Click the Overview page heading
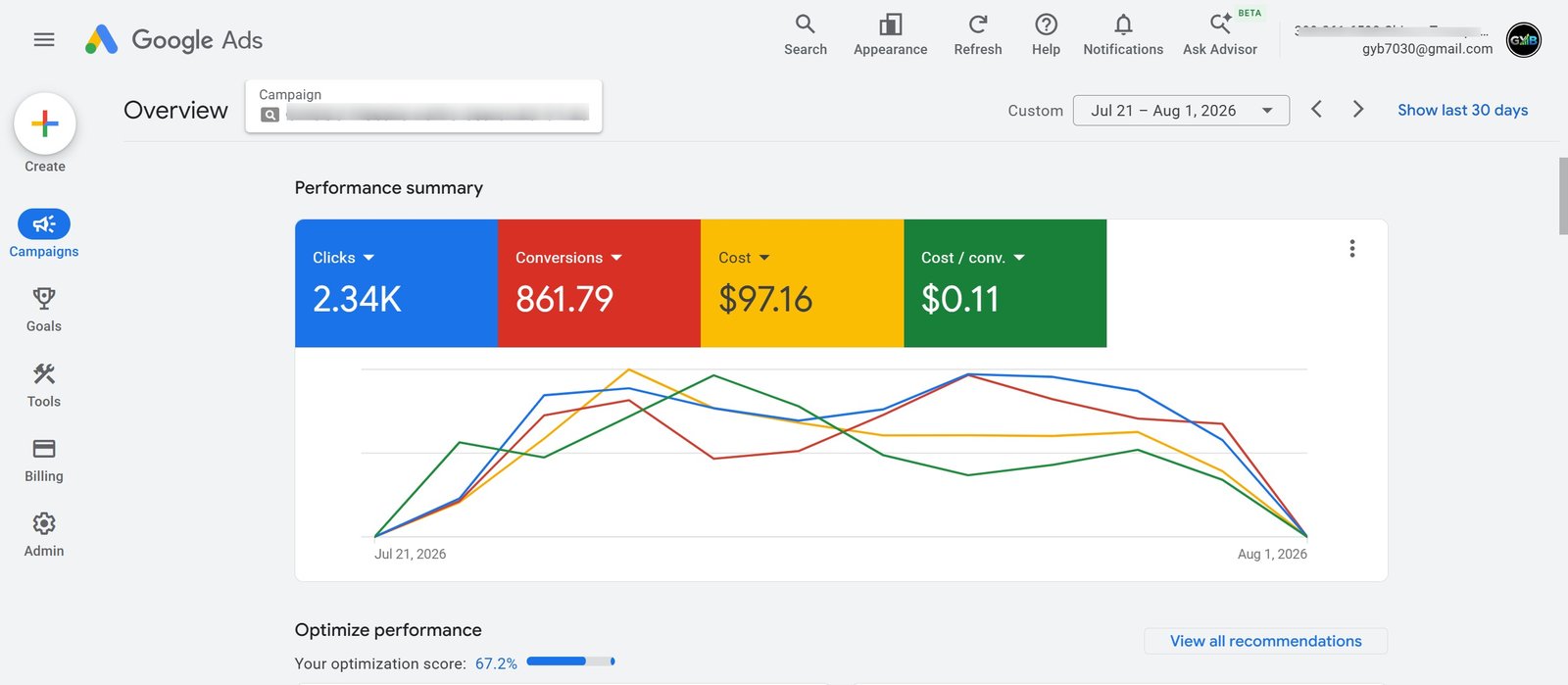 pos(175,110)
